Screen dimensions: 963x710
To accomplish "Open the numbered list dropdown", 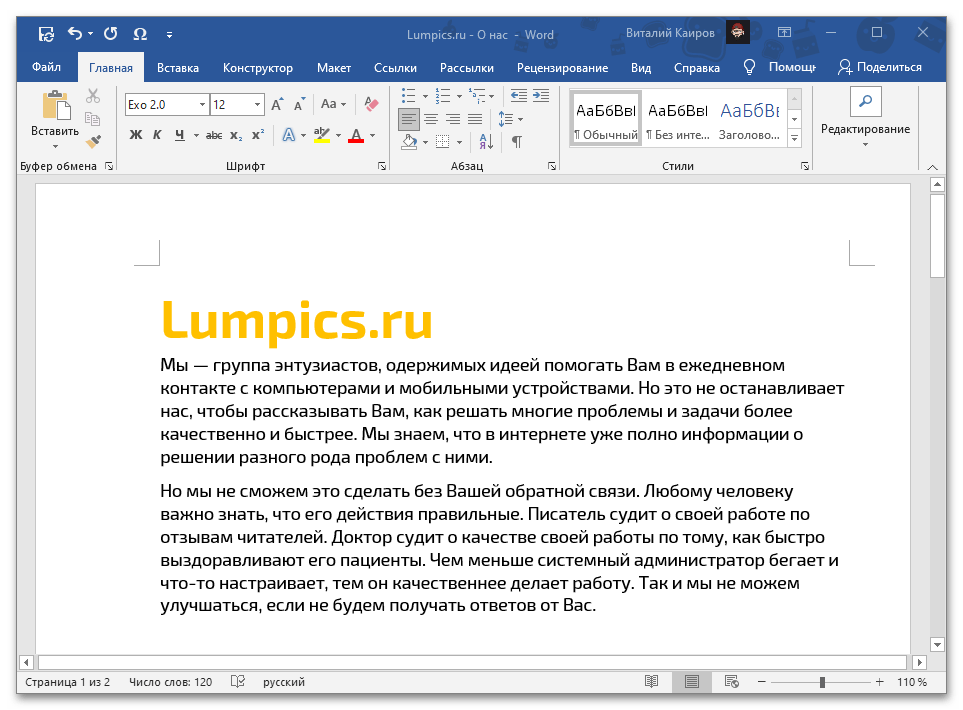I will point(459,96).
